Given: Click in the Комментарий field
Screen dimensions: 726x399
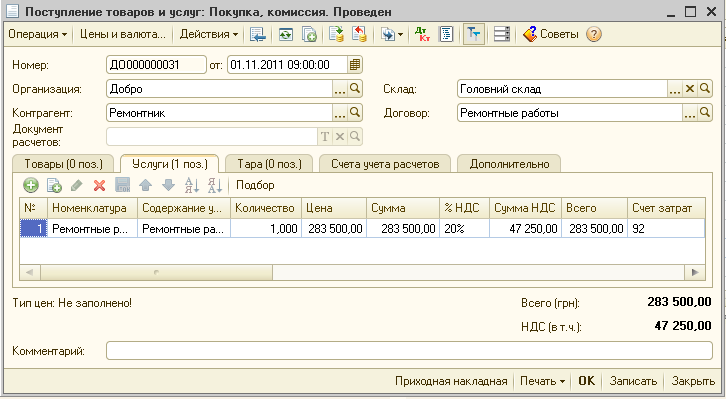Looking at the screenshot, I should [409, 350].
